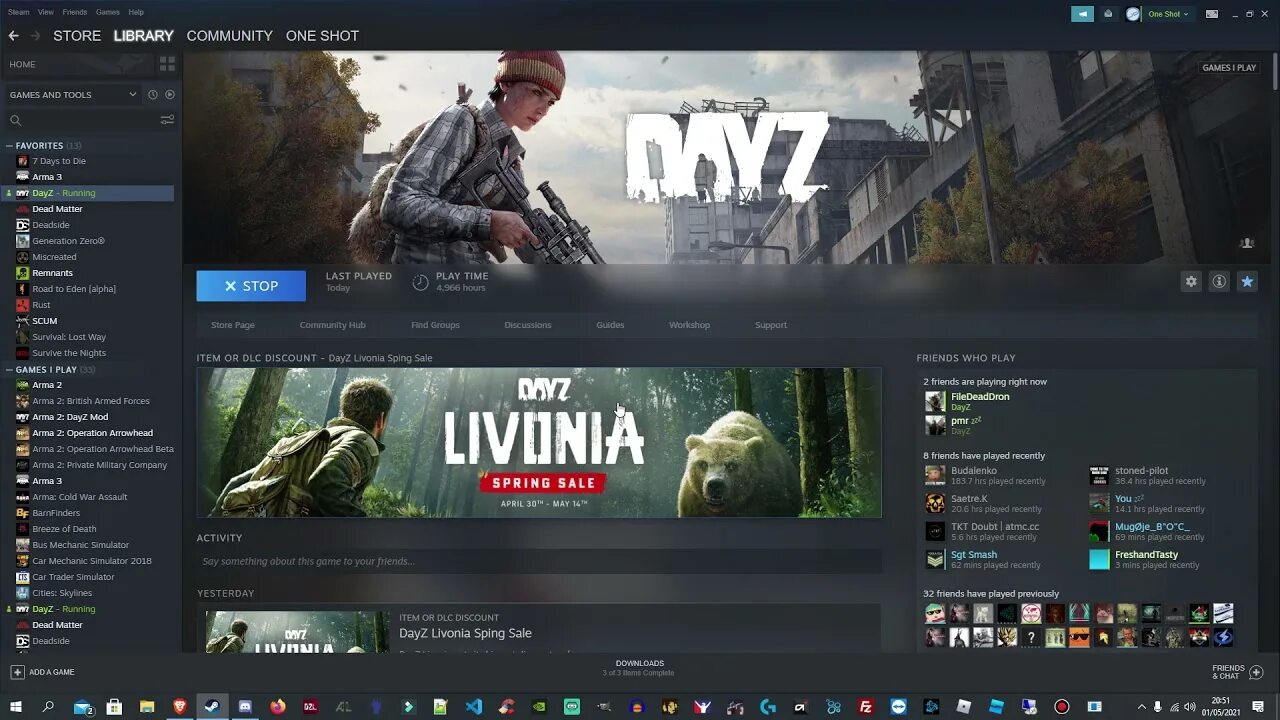Open the View menu

click(x=46, y=12)
